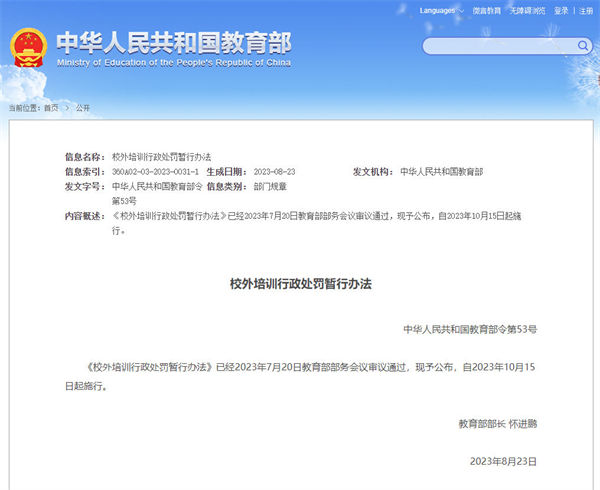
Task: Click the 第53号 text under 发文字号
Action: (124, 201)
